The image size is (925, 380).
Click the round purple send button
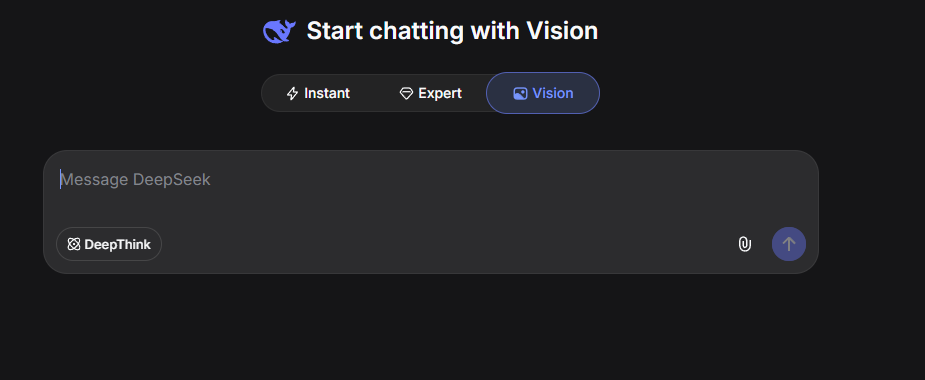pyautogui.click(x=789, y=244)
